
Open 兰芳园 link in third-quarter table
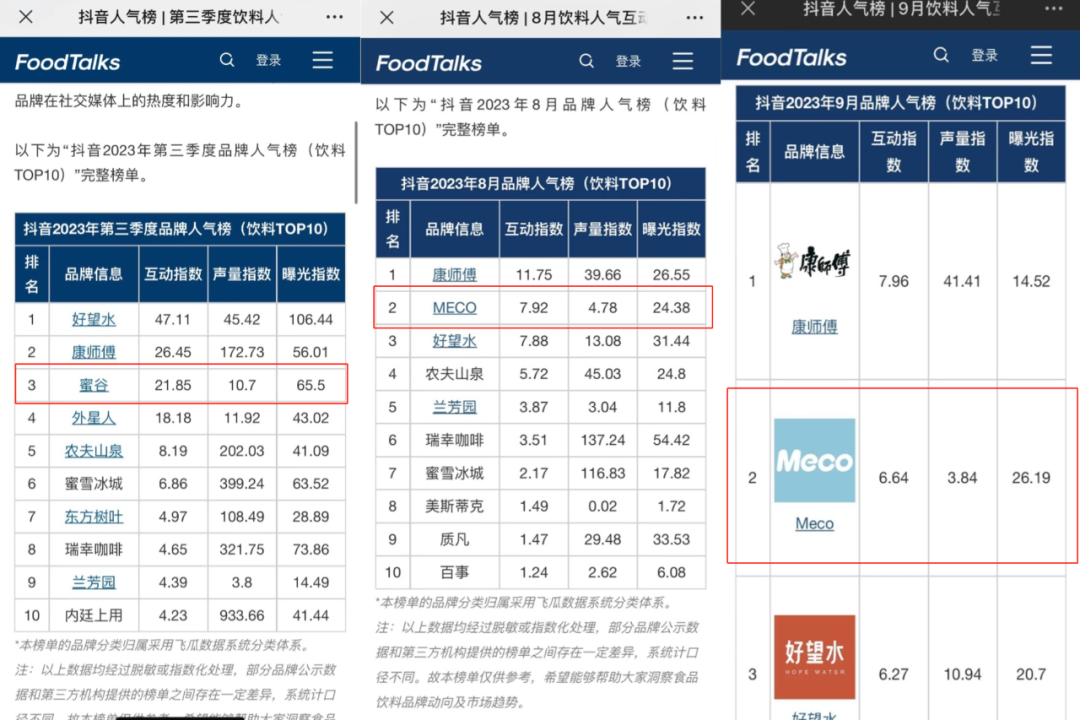(94, 582)
